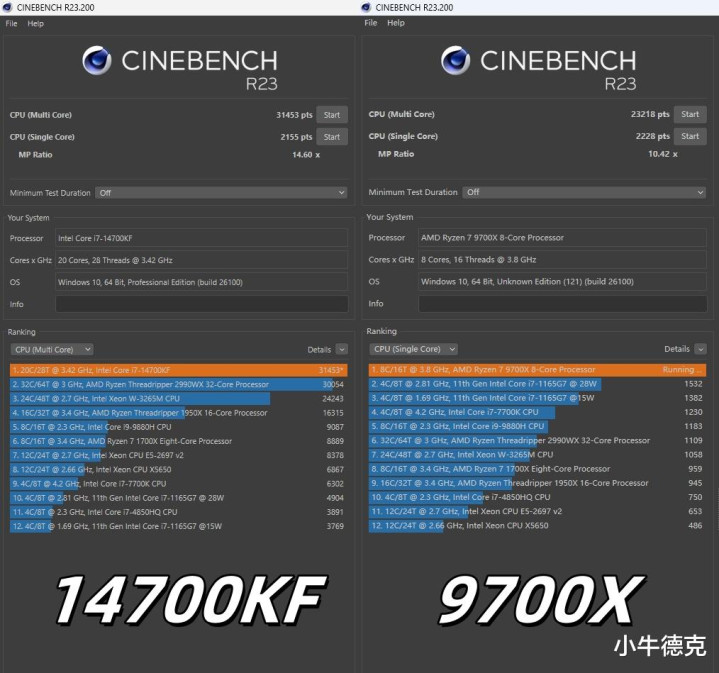Start Single Core test in left window
719x673 pixels.
[x=332, y=137]
